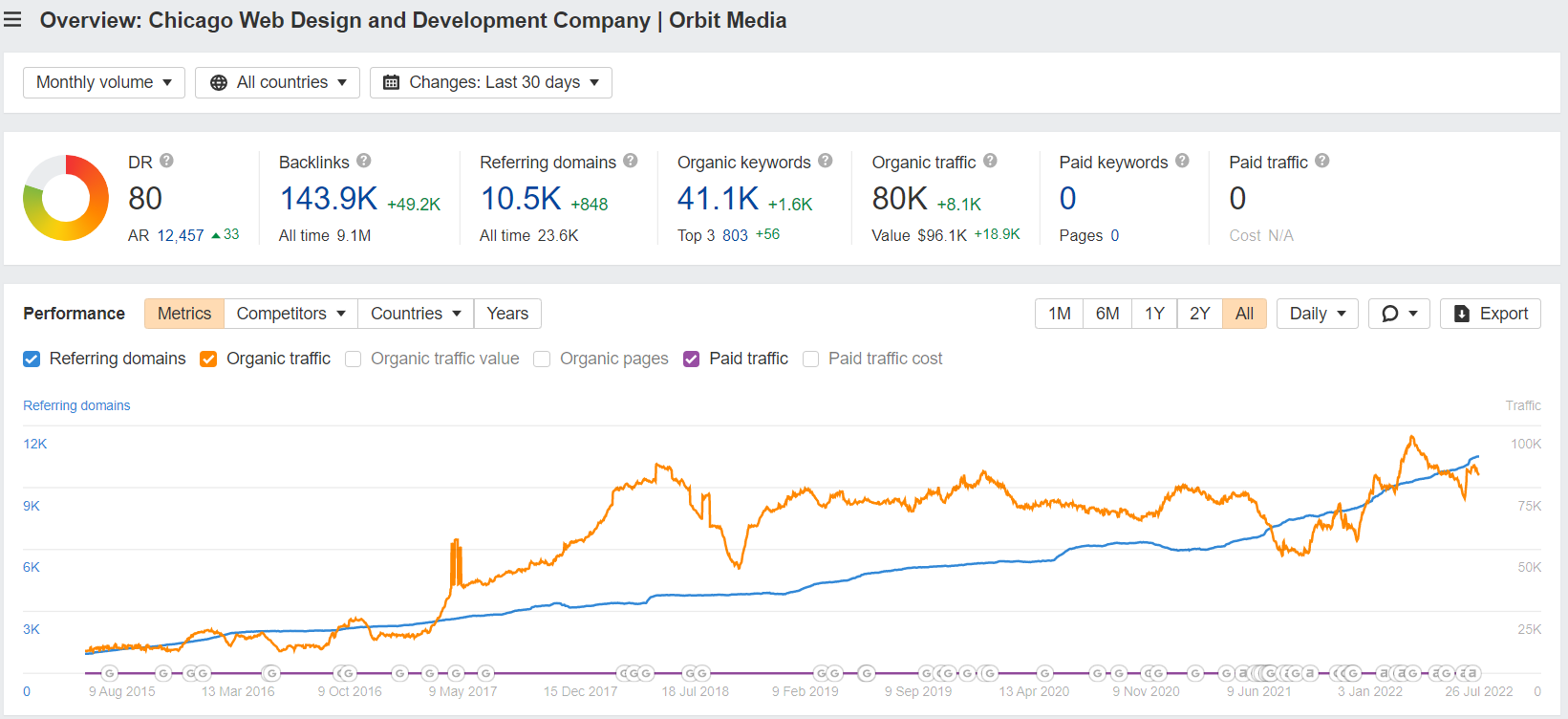Open Paid keywords count 0
Viewport: 1568px width, 719px height.
[x=1068, y=199]
